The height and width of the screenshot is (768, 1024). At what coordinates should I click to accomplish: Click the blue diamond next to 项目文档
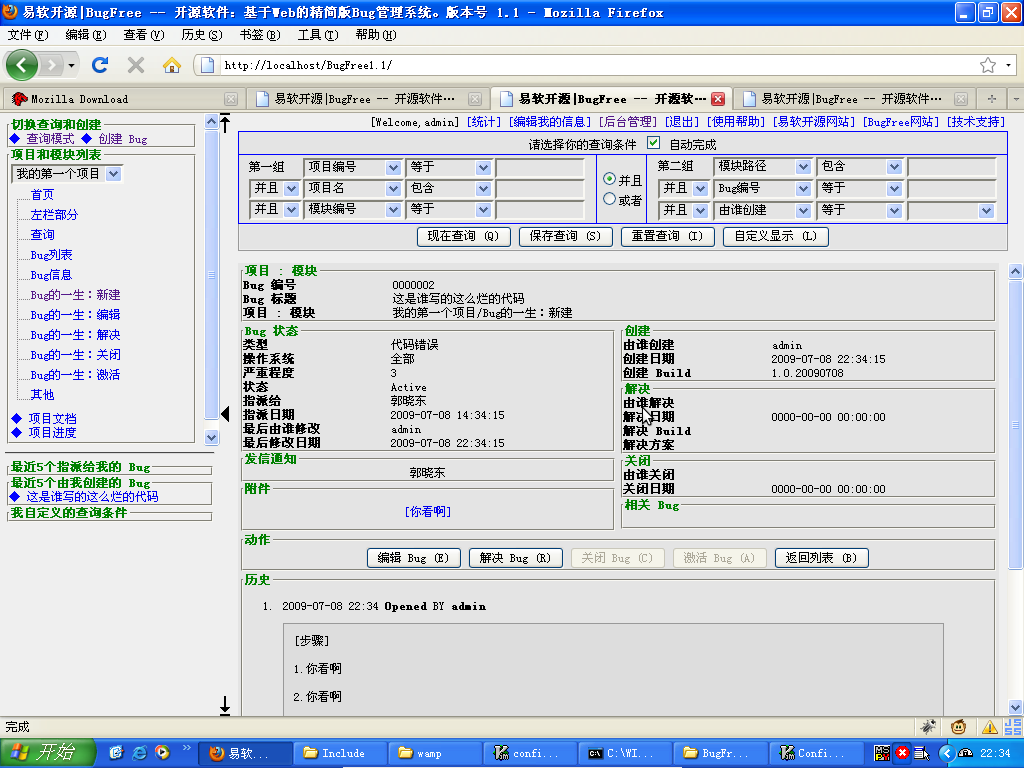pyautogui.click(x=17, y=418)
